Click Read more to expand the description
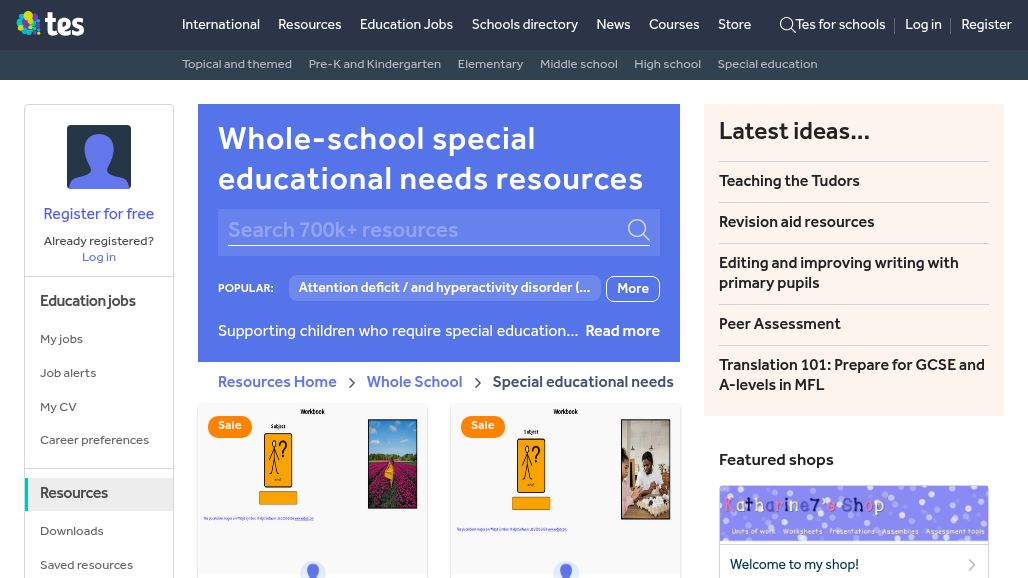The height and width of the screenshot is (578, 1028). pyautogui.click(x=622, y=331)
